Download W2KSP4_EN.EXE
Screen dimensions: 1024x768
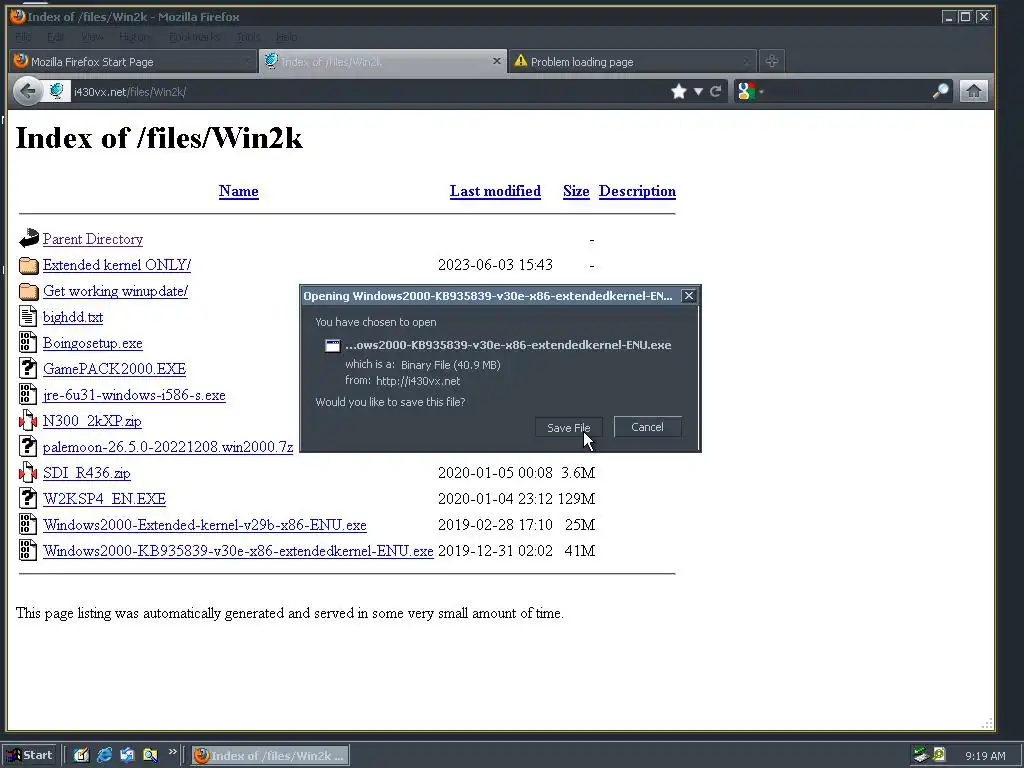[104, 499]
